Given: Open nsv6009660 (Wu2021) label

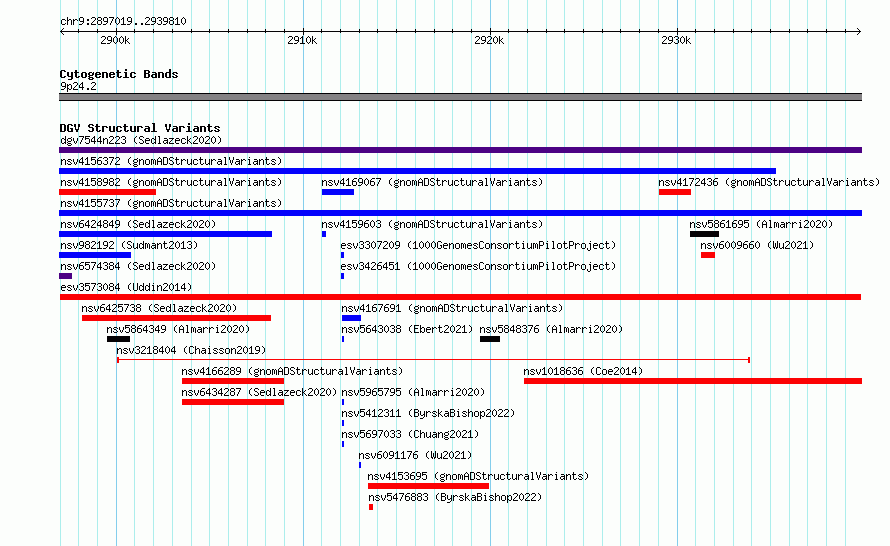Looking at the screenshot, I should [x=757, y=245].
